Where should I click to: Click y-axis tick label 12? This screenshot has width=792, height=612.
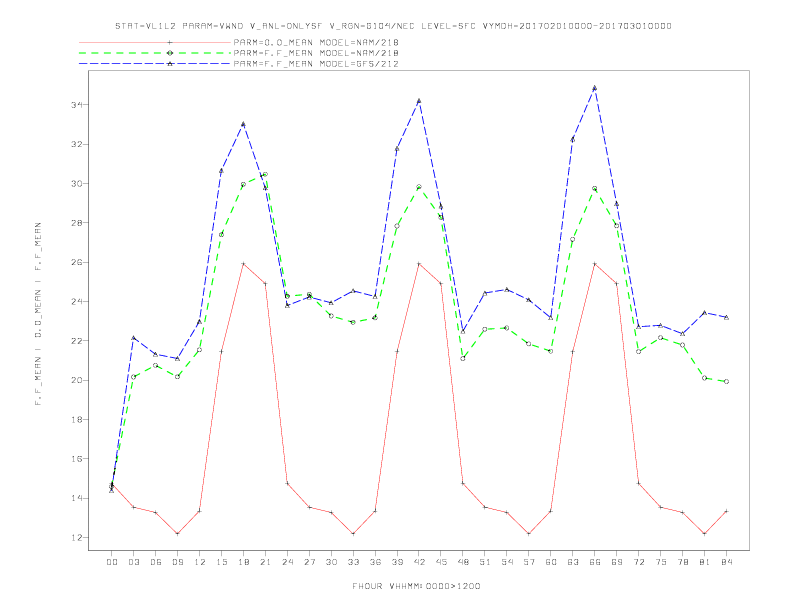point(77,538)
